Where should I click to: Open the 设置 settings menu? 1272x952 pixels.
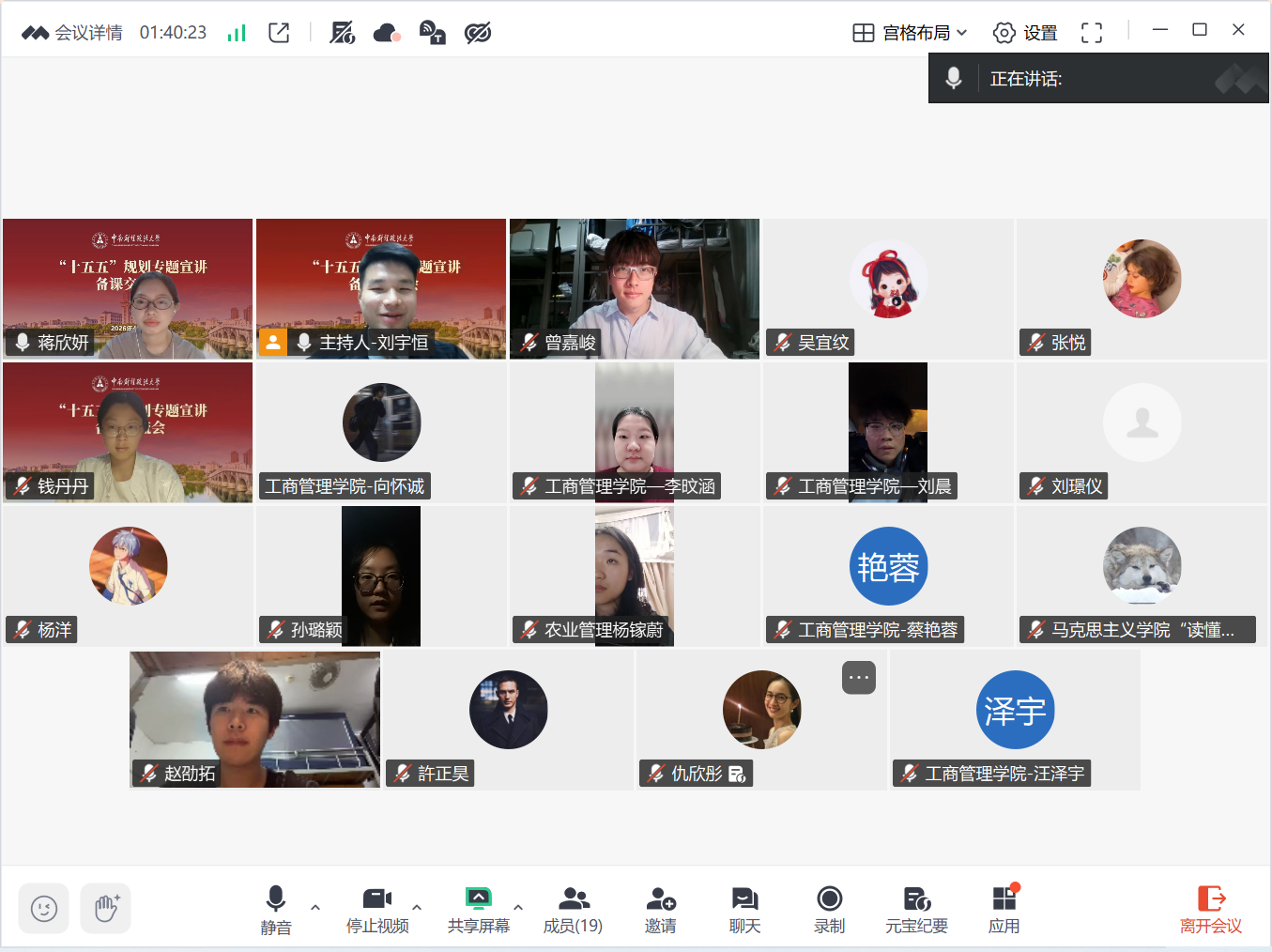click(x=1025, y=33)
